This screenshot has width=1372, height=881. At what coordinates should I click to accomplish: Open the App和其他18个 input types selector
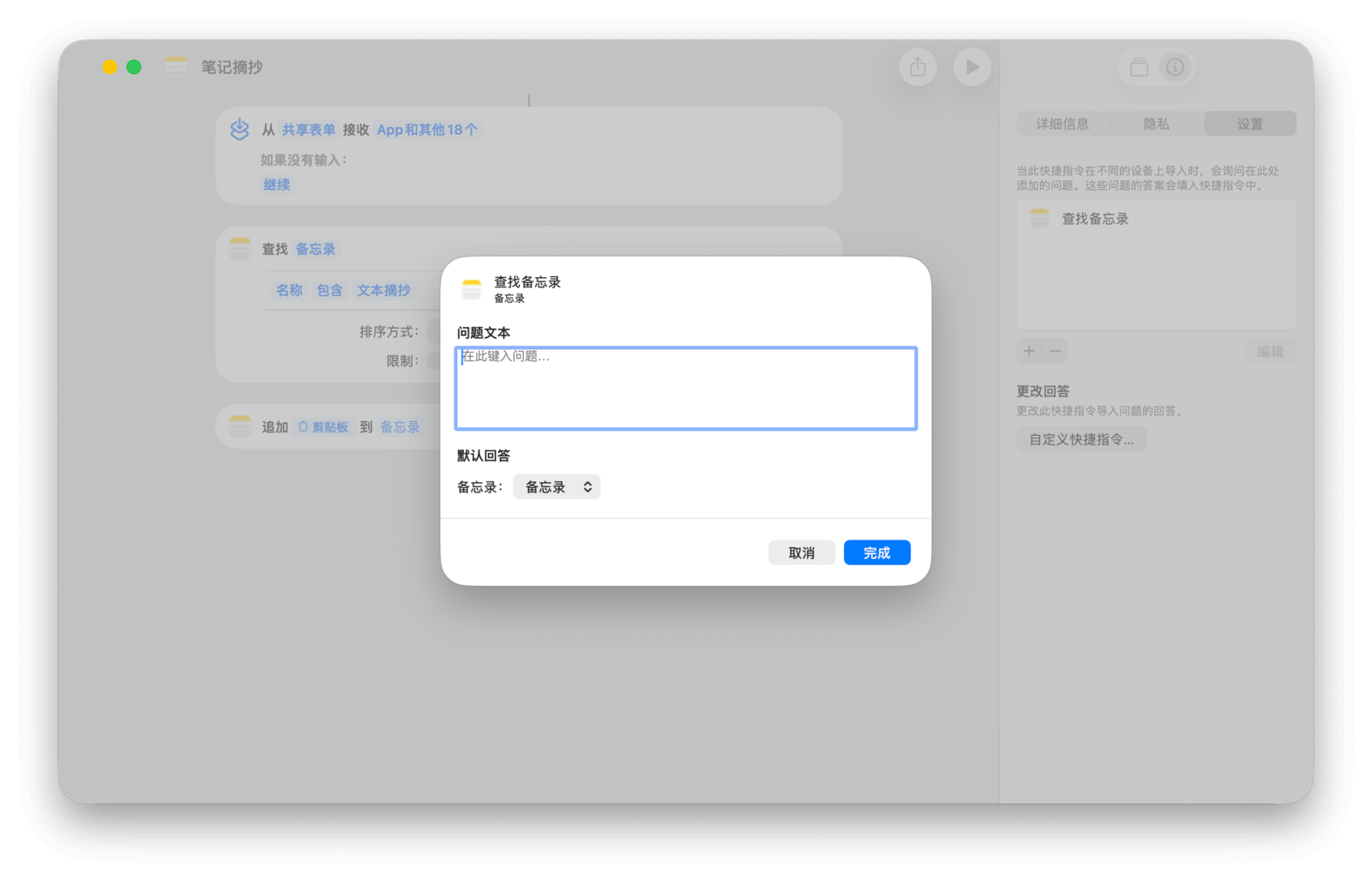[427, 130]
